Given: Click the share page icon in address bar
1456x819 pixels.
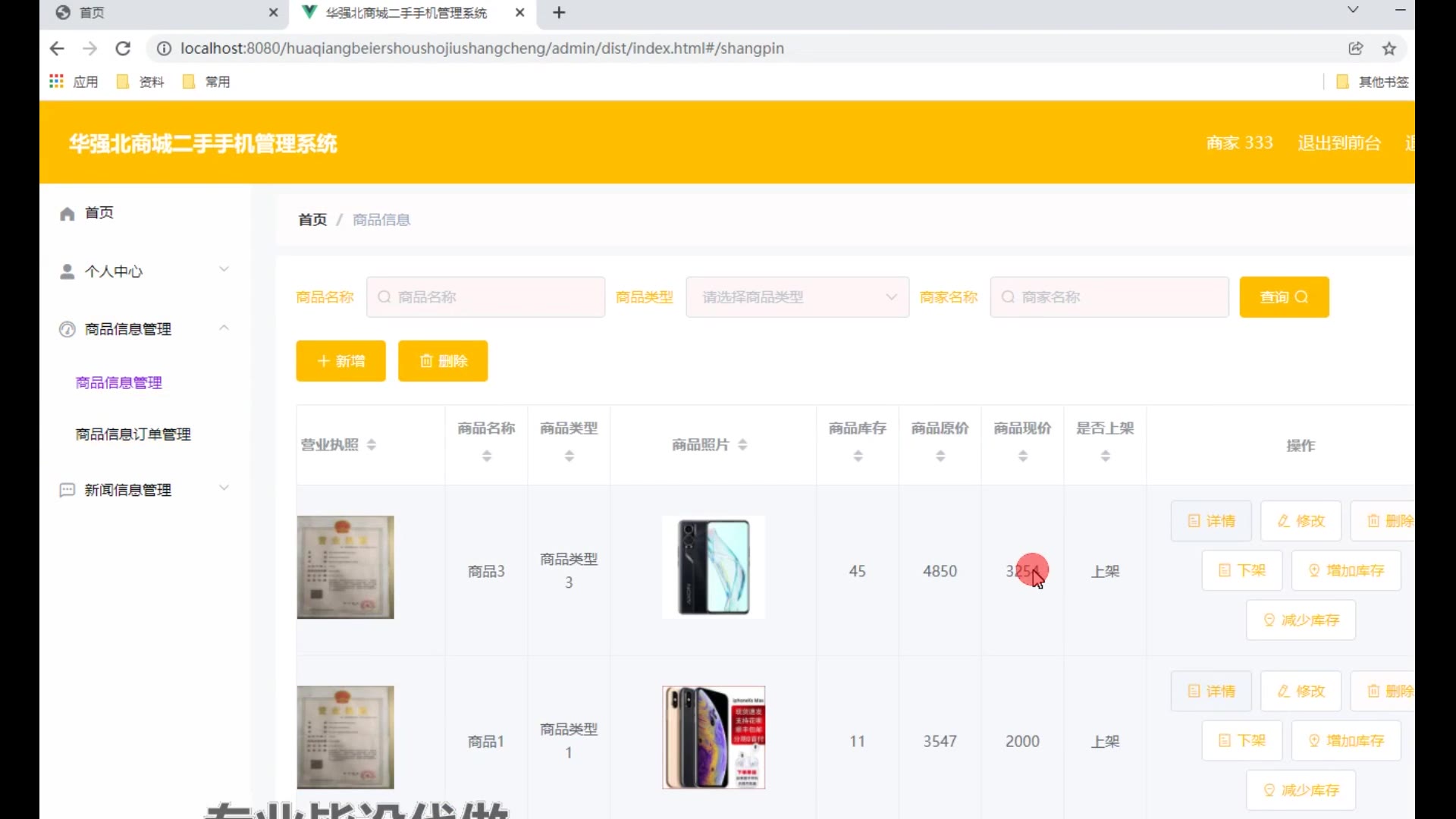Looking at the screenshot, I should (x=1356, y=49).
